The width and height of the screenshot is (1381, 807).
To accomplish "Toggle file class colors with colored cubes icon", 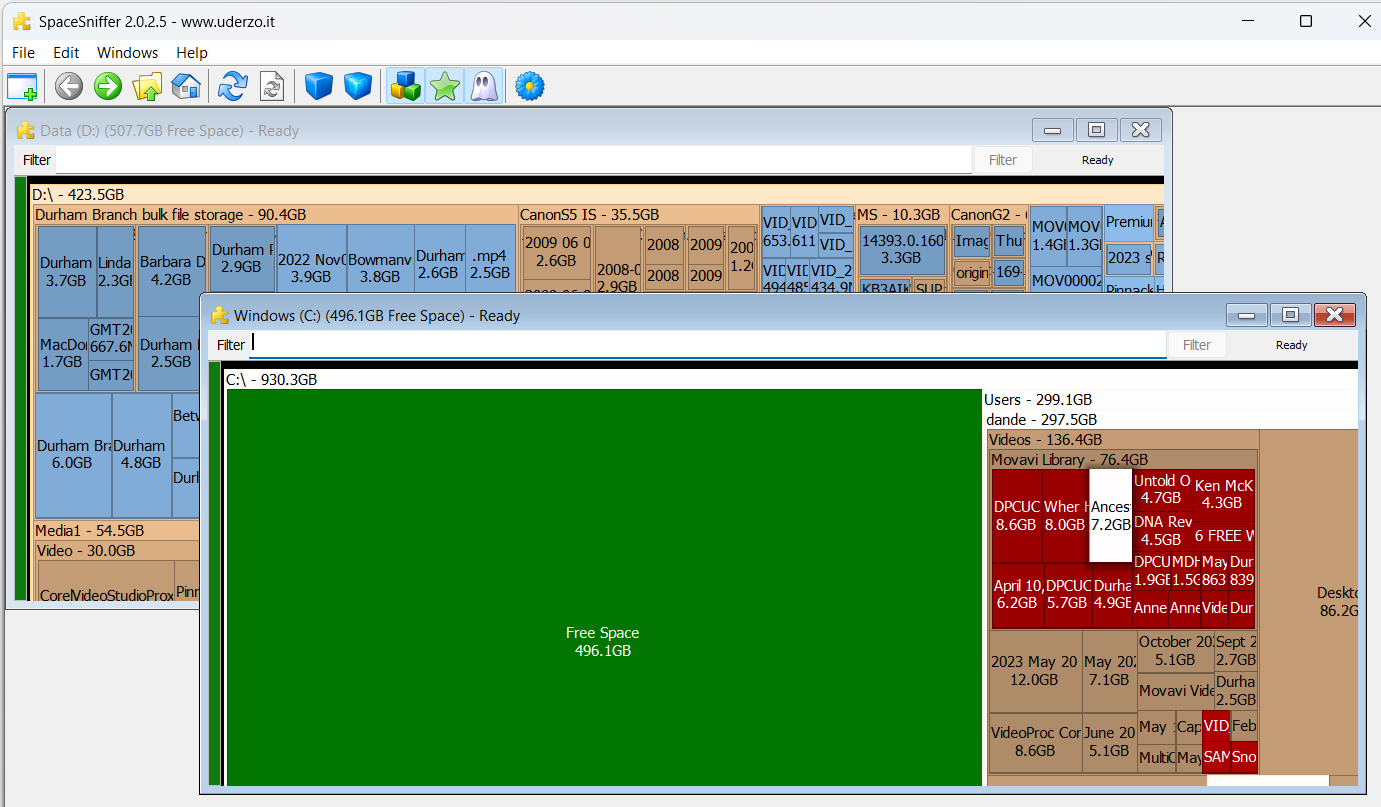I will coord(405,87).
